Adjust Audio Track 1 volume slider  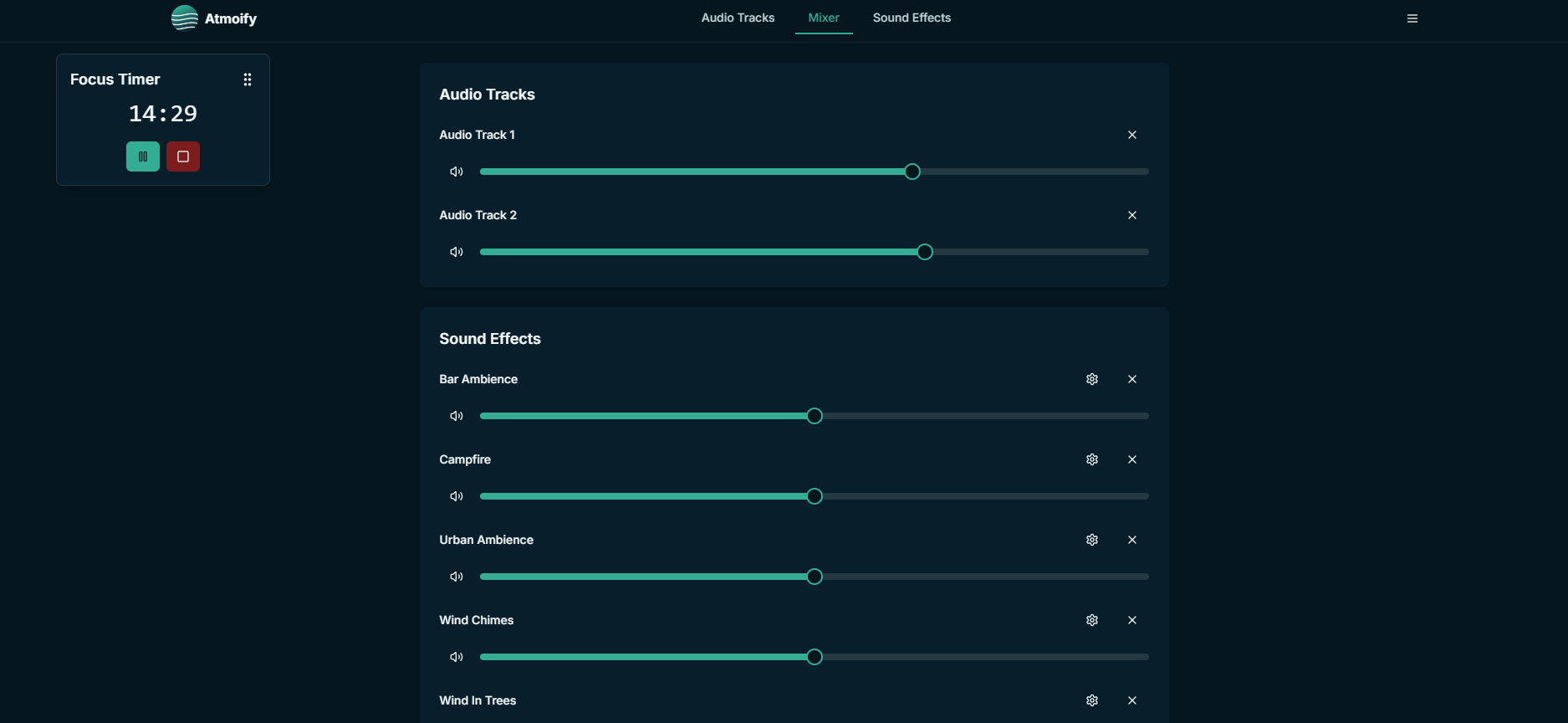click(x=815, y=172)
